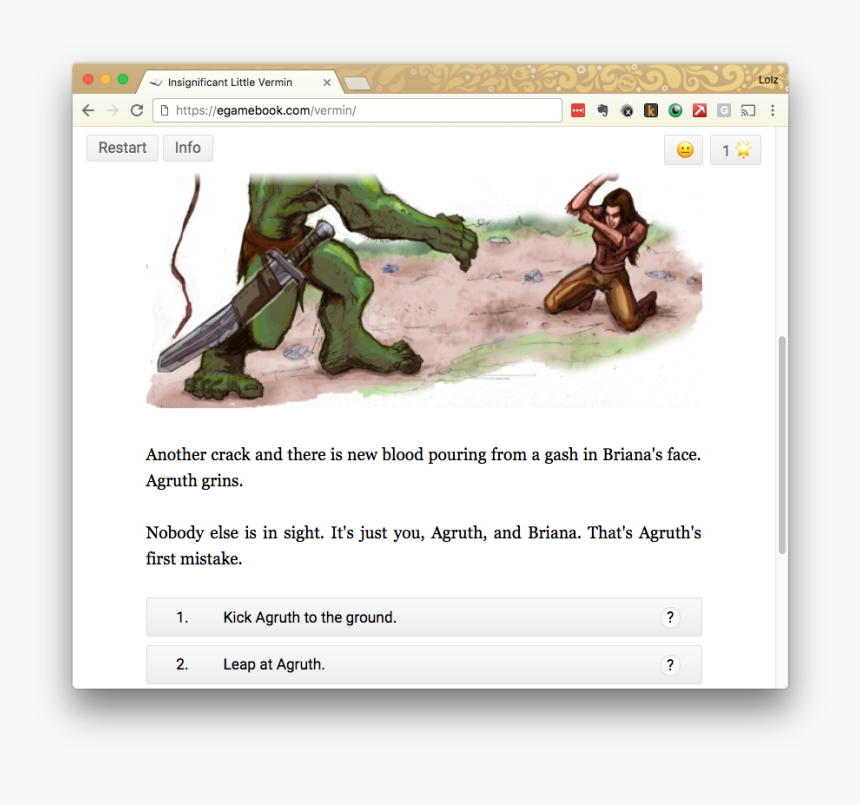Screen dimensions: 860x805
Task: Open a new tab with the blank tab button
Action: point(357,83)
